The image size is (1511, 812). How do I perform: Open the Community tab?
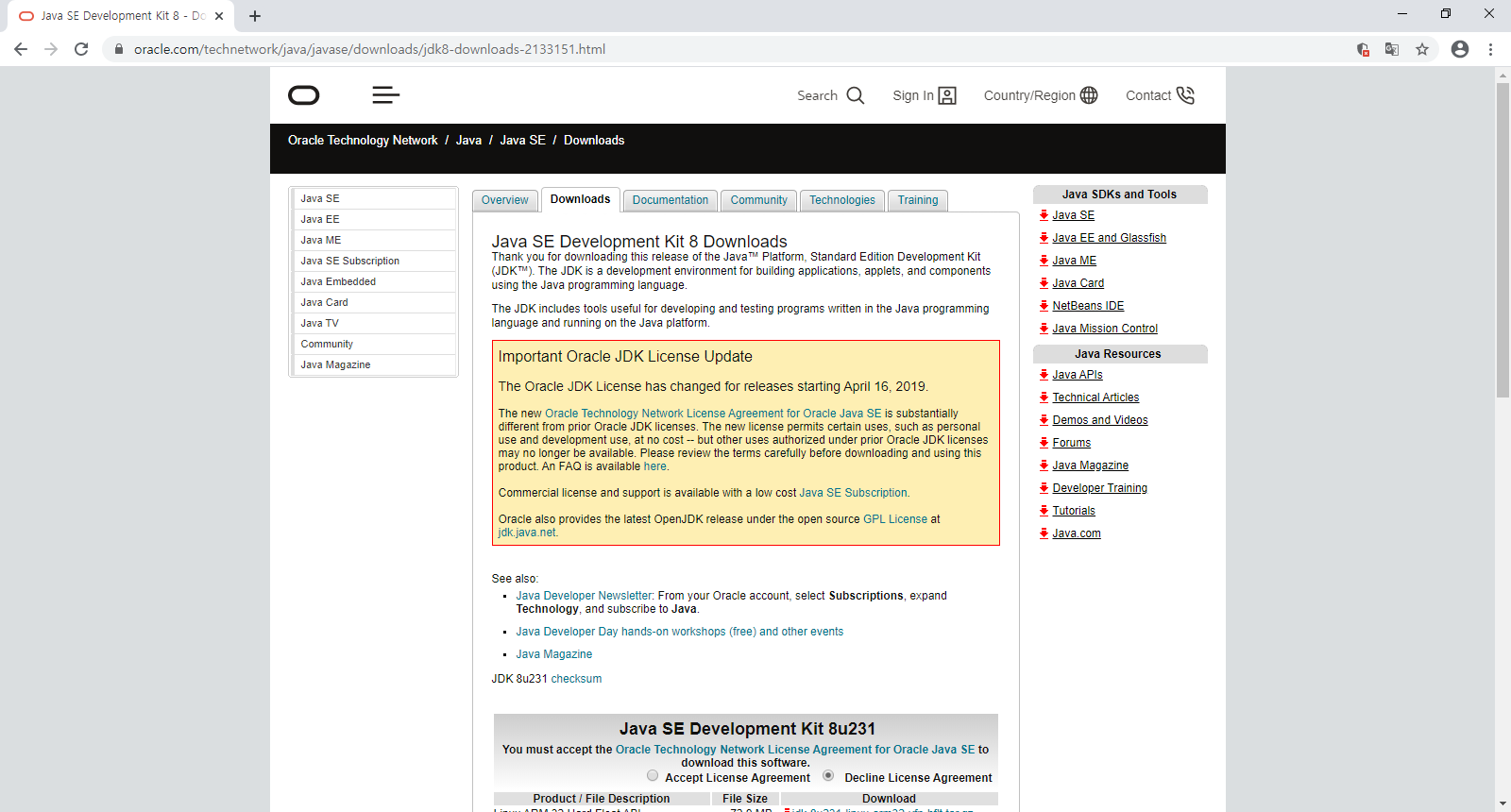click(758, 200)
